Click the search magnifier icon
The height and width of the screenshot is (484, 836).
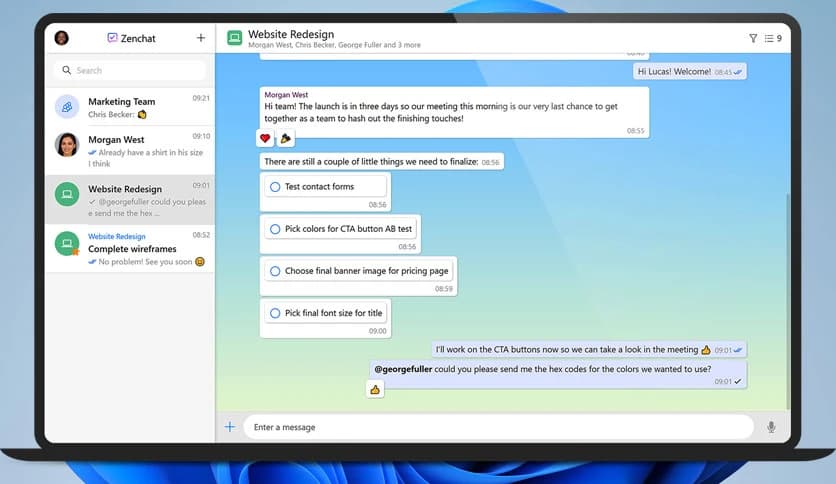pyautogui.click(x=67, y=70)
